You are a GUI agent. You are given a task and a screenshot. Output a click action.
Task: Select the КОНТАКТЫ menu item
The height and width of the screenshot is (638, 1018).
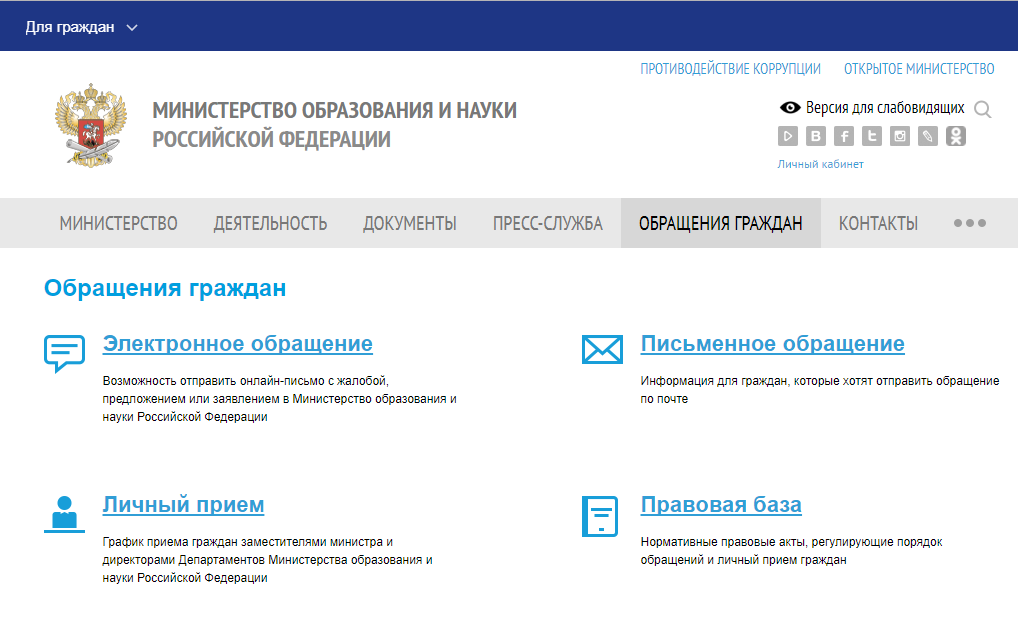point(878,223)
